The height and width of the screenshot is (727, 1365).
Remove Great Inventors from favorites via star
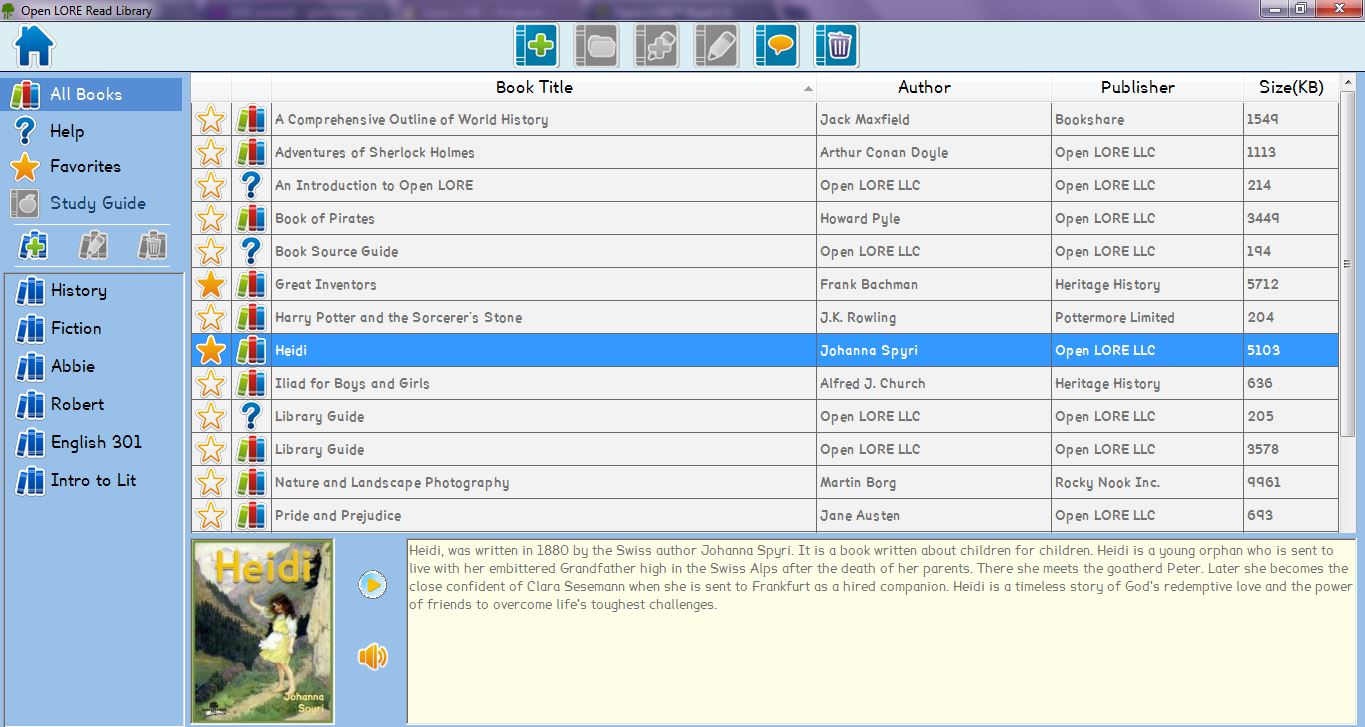(x=211, y=284)
